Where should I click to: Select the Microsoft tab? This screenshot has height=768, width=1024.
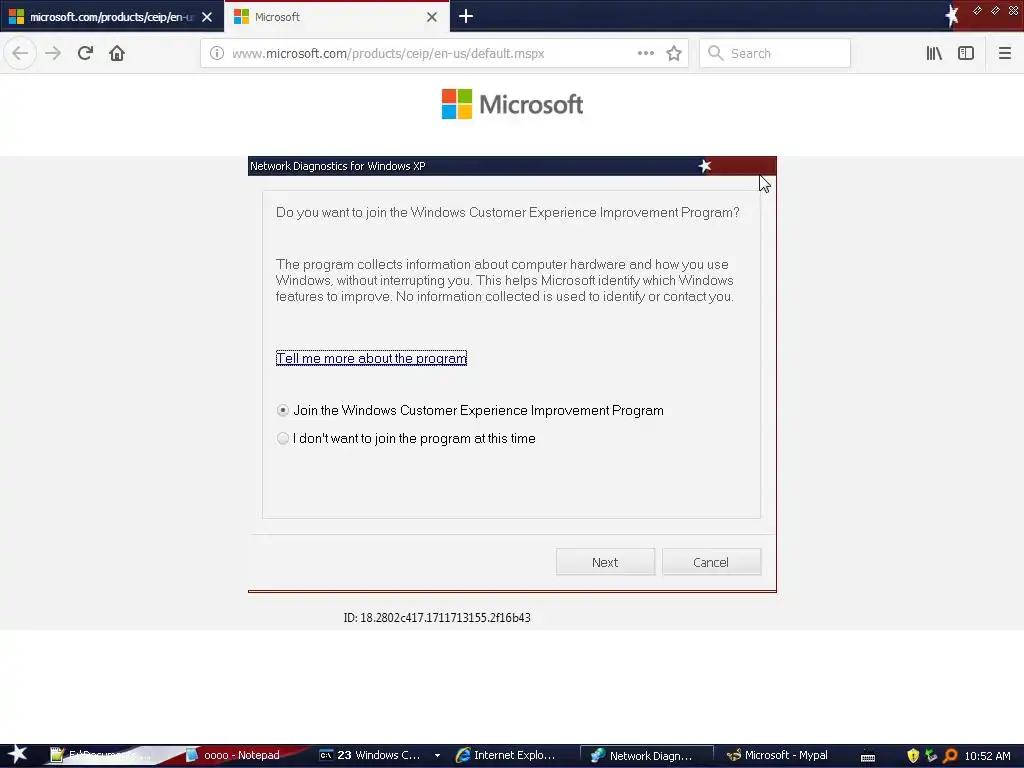pos(336,17)
